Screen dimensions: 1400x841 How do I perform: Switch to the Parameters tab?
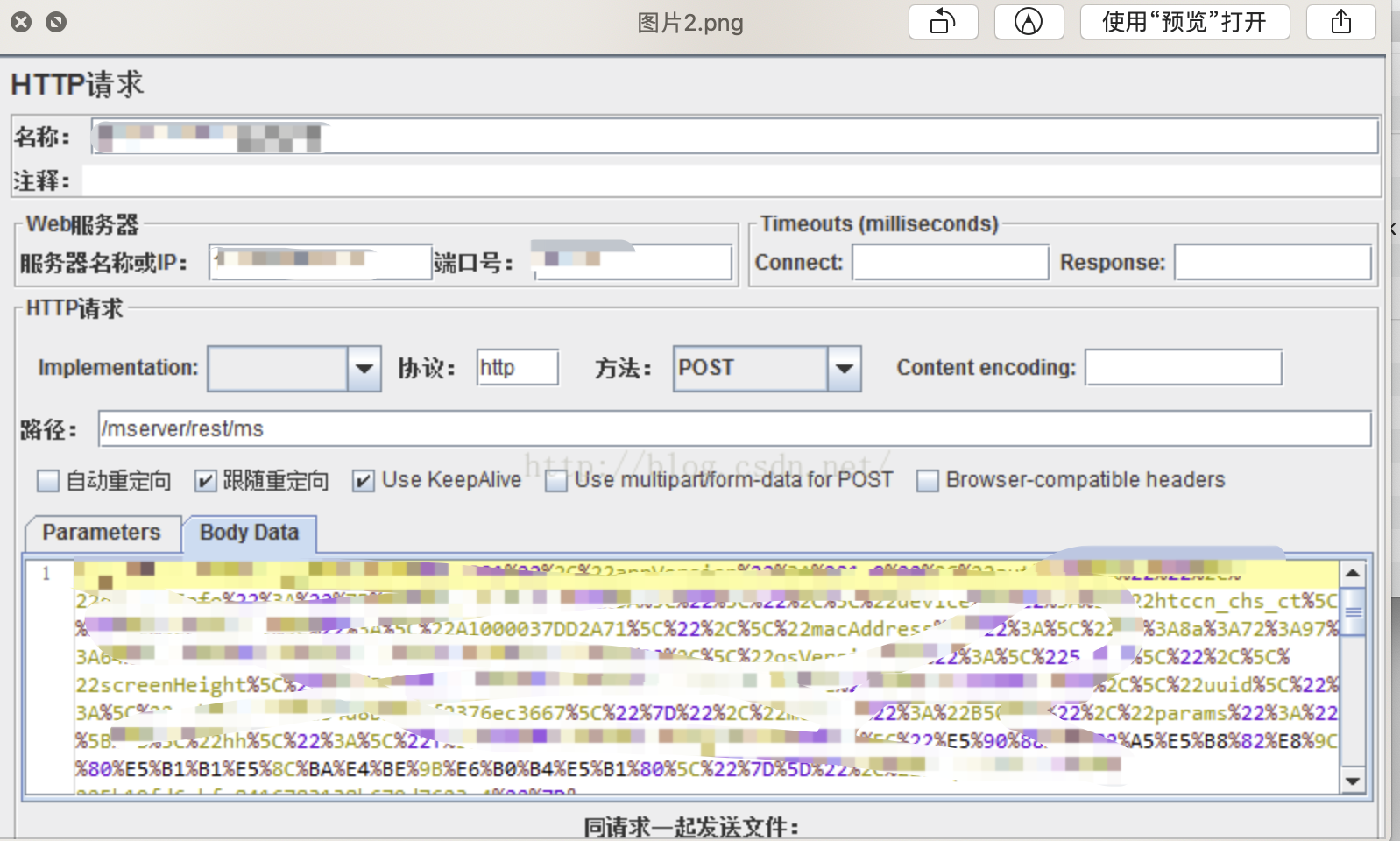coord(102,533)
